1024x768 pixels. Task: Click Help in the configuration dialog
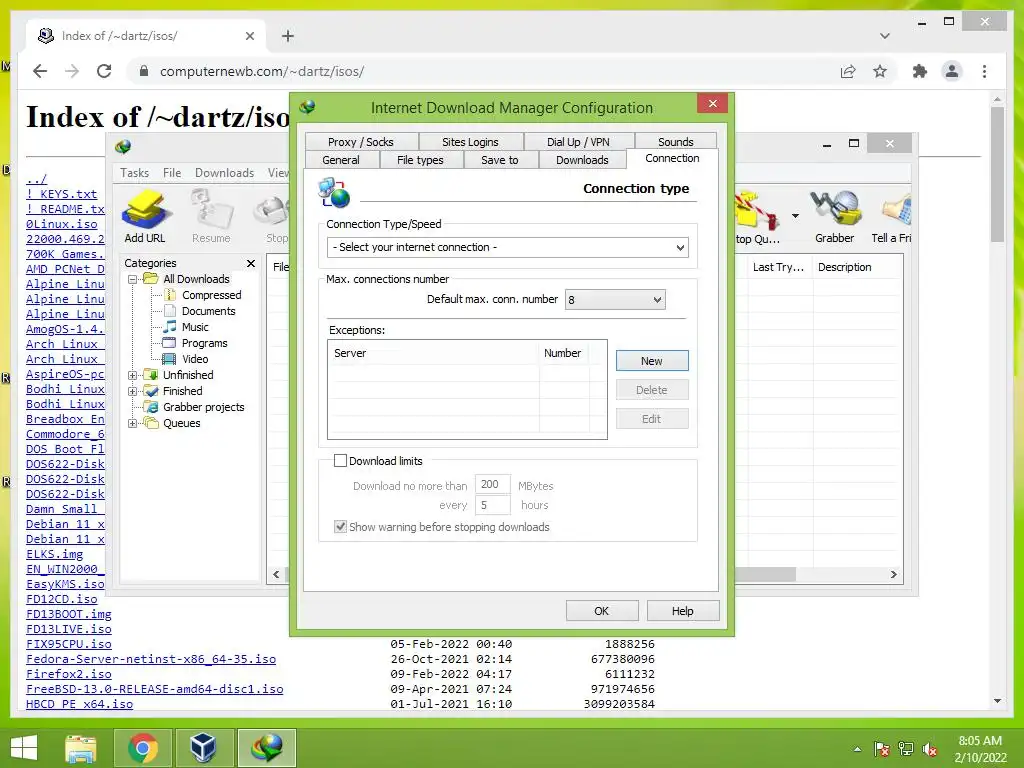(x=682, y=611)
